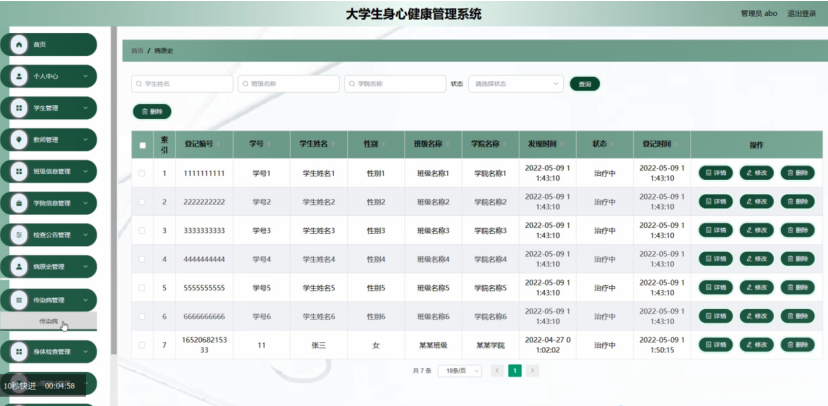Select the 传染病 submenu item
The image size is (828, 406).
pos(49,321)
